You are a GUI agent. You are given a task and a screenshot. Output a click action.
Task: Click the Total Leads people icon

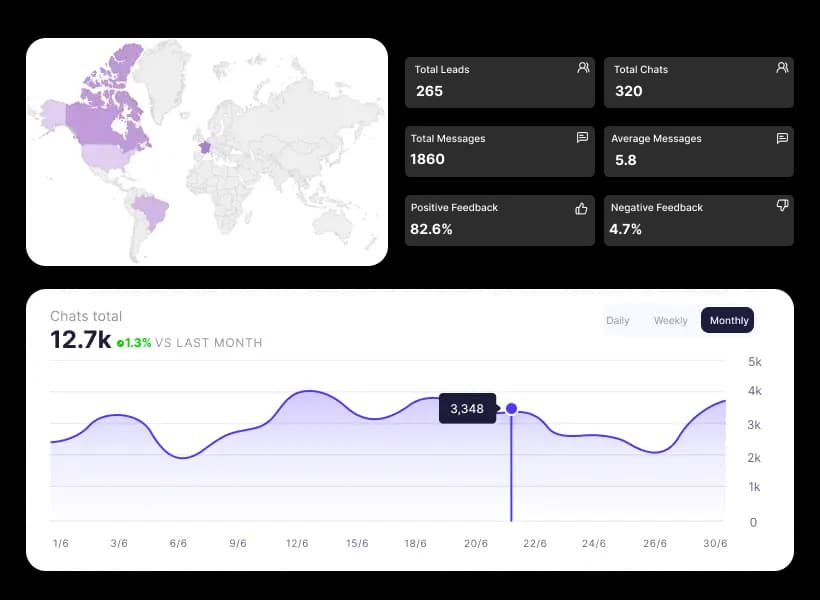[583, 68]
